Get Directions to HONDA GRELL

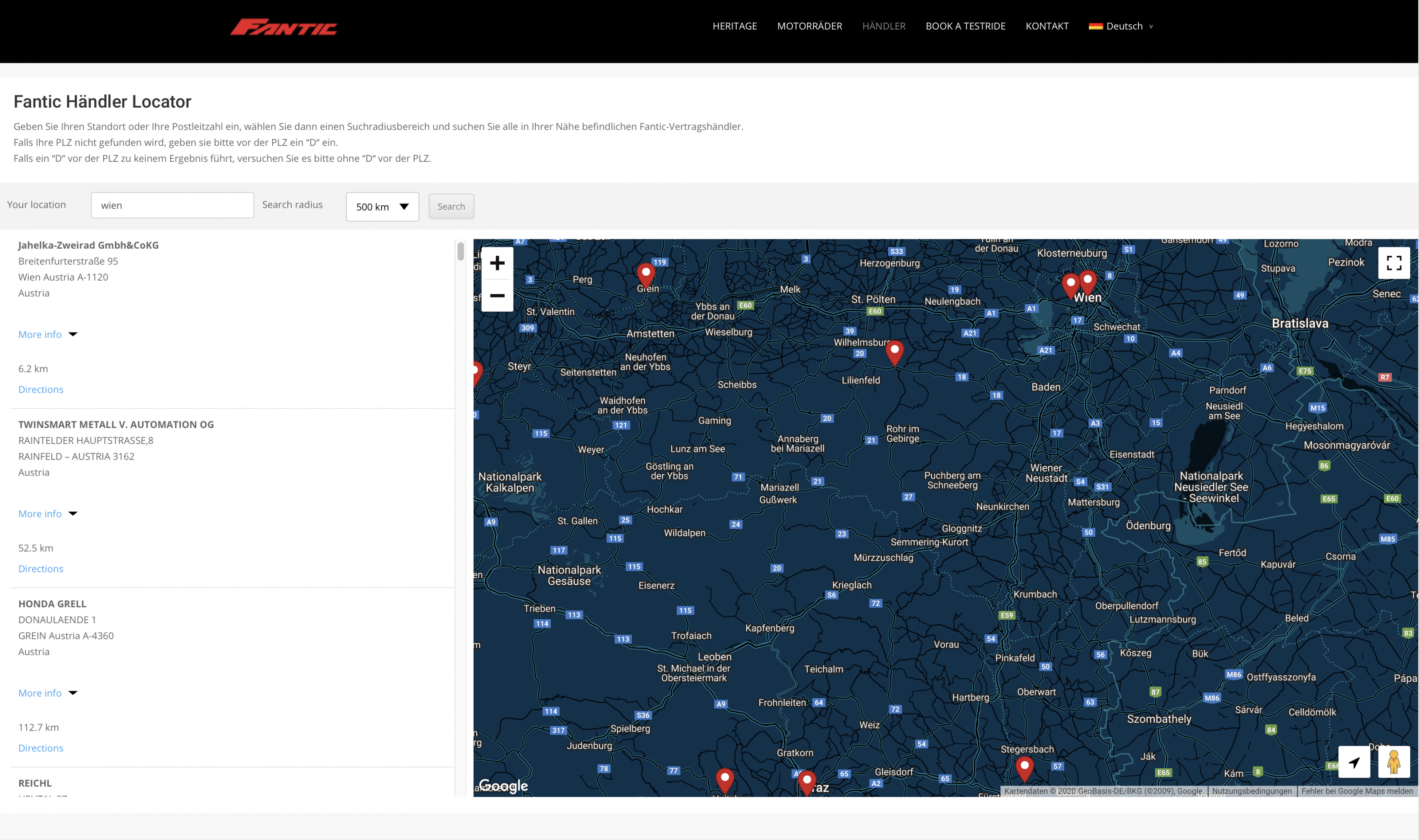41,748
